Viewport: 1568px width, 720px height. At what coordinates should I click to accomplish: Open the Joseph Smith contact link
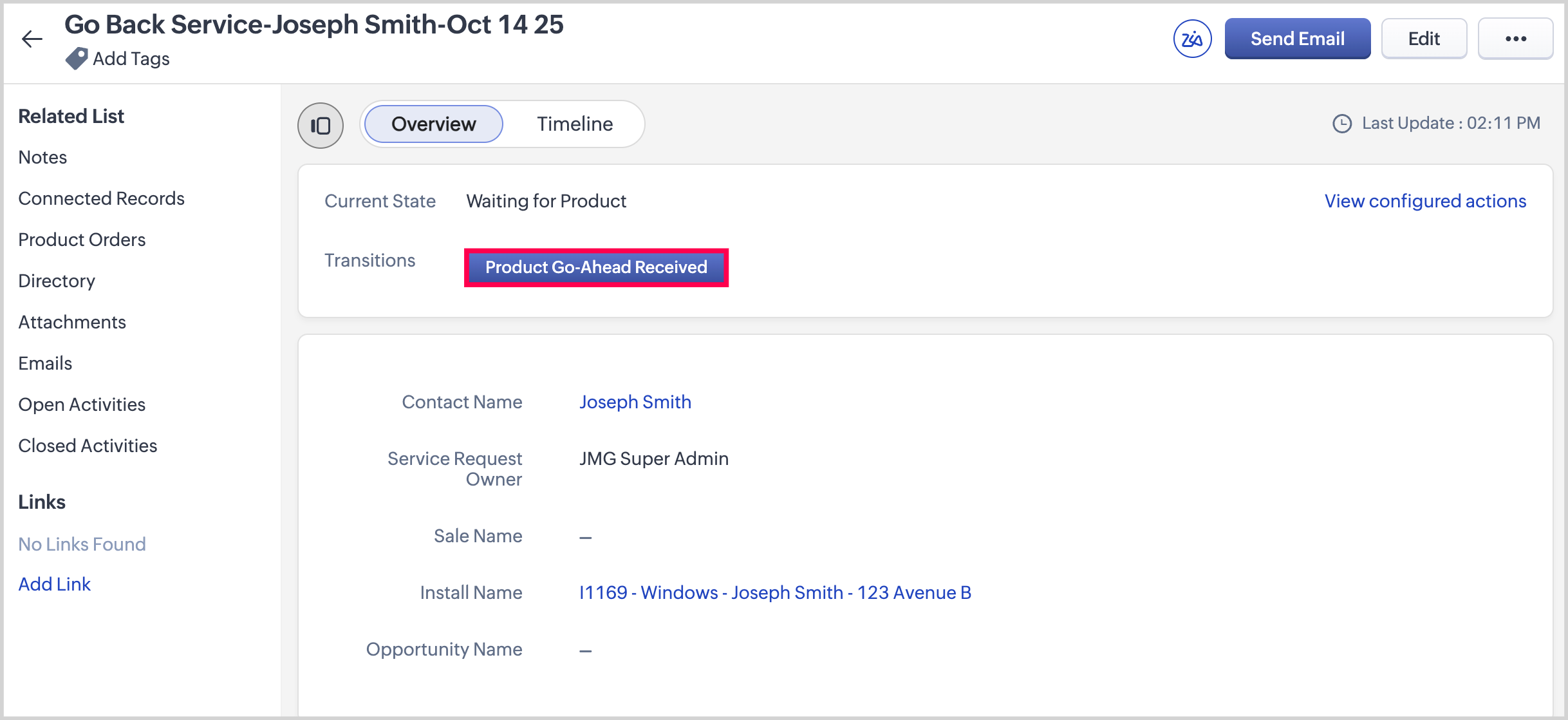(x=635, y=403)
